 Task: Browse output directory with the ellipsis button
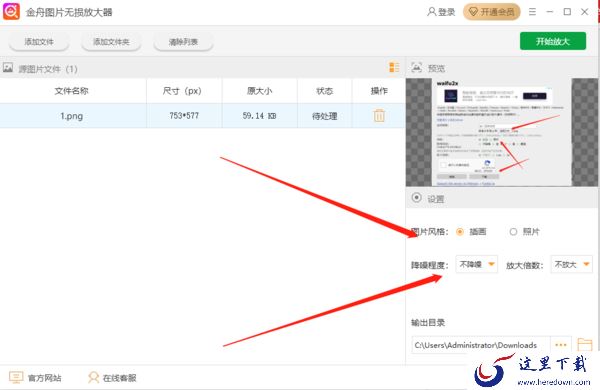tap(561, 345)
